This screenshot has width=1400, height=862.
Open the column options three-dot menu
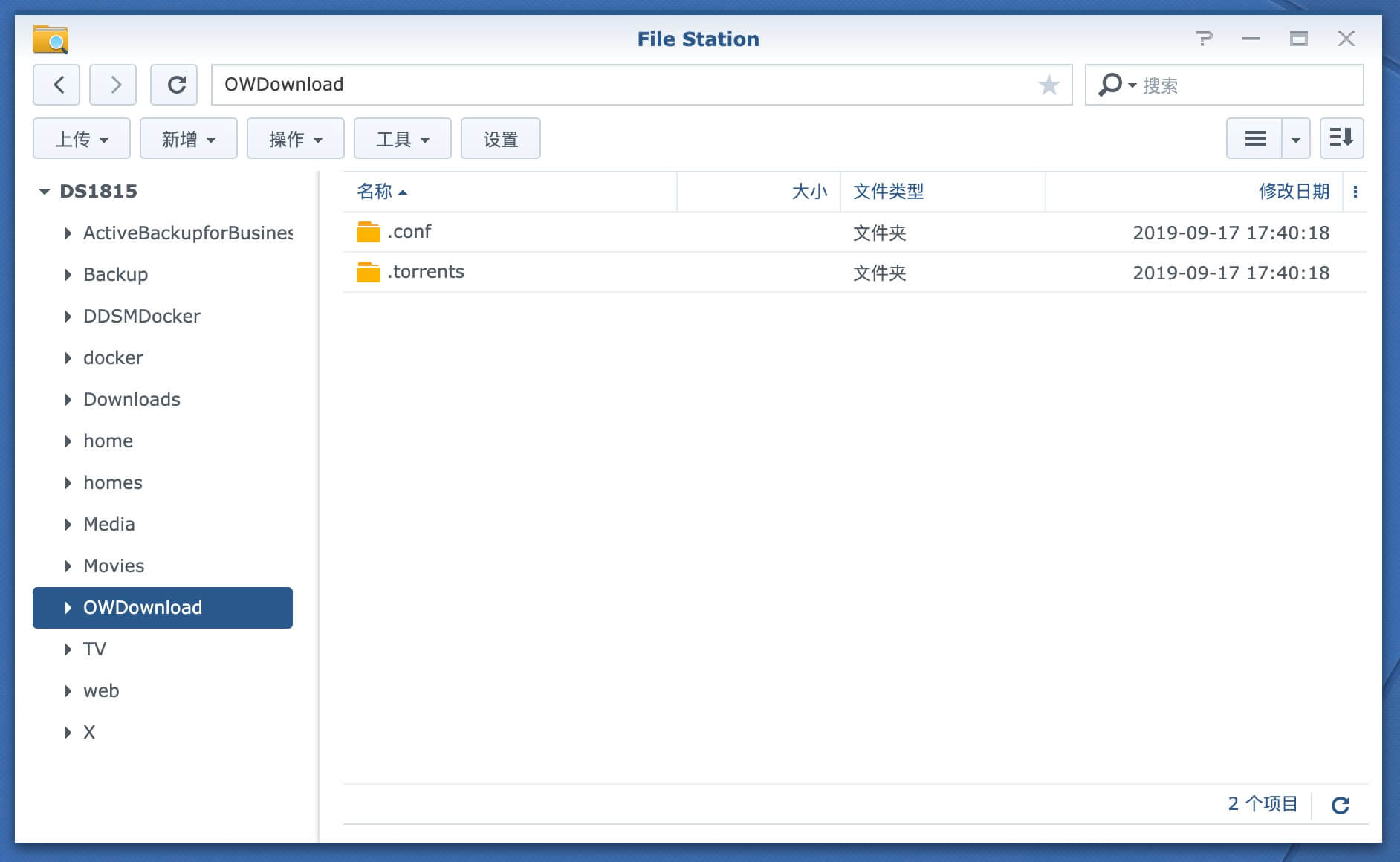[x=1355, y=192]
